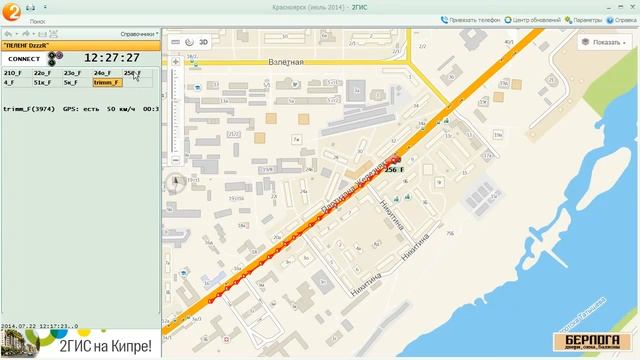Click the CONNECT button

[x=24, y=59]
